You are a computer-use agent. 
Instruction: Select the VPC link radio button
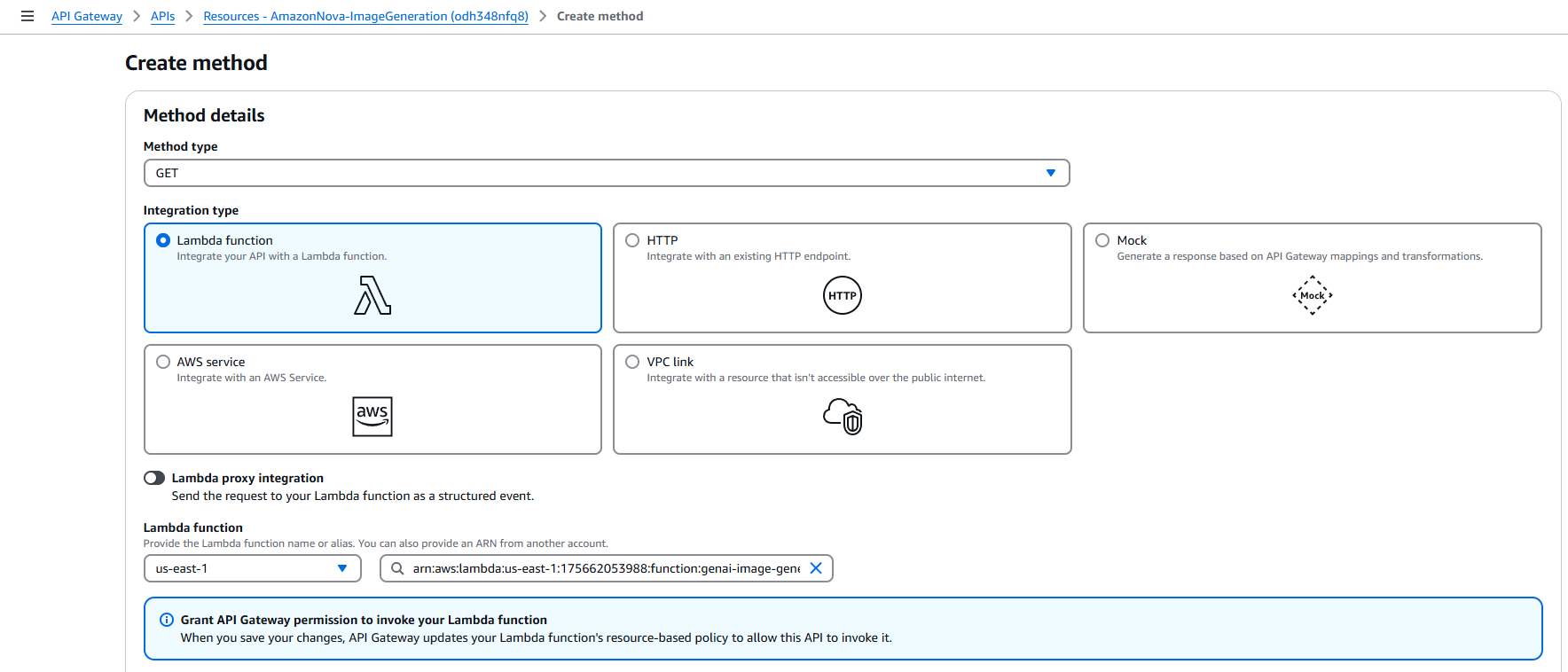[632, 362]
